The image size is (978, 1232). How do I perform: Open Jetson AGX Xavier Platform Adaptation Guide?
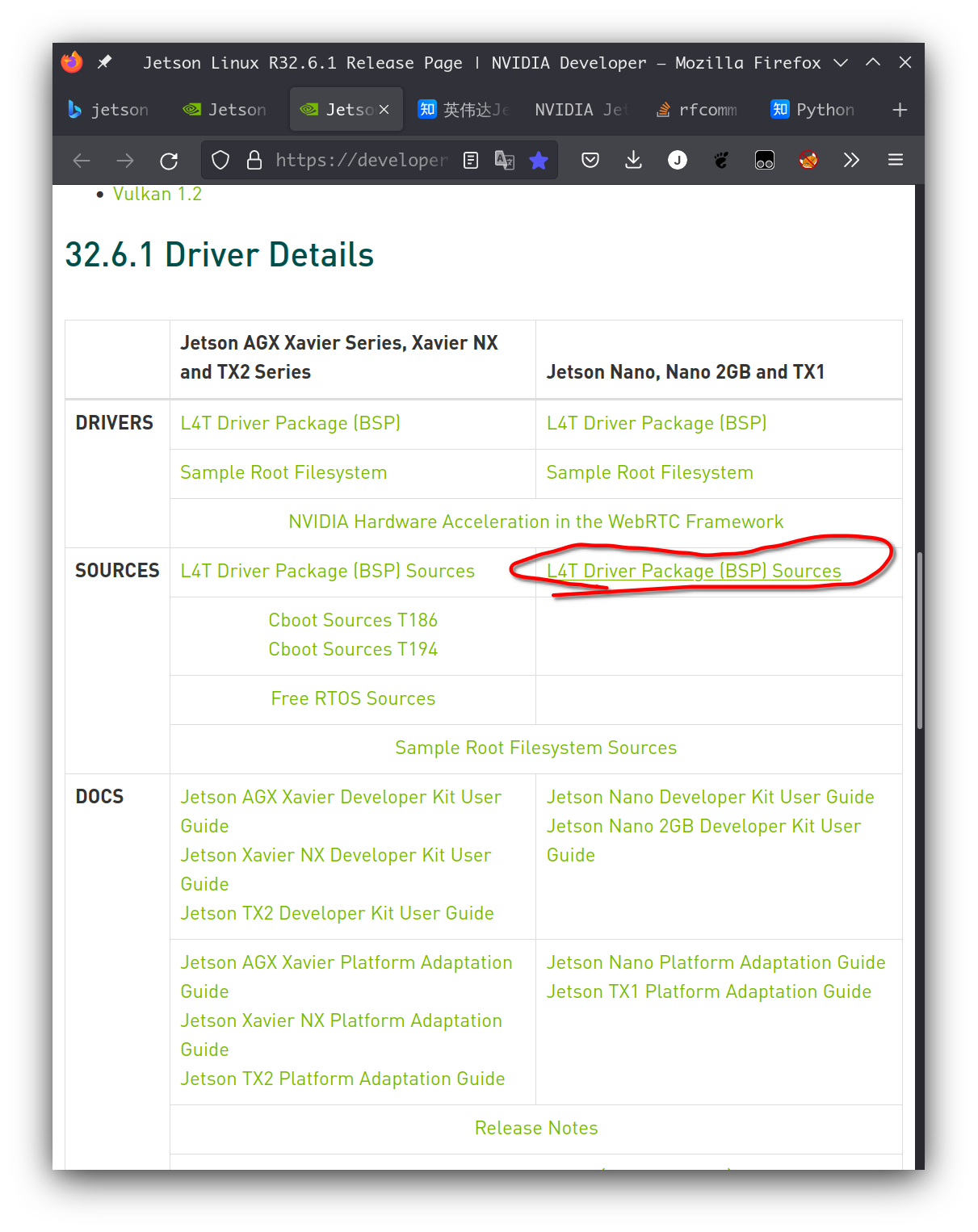coord(346,977)
